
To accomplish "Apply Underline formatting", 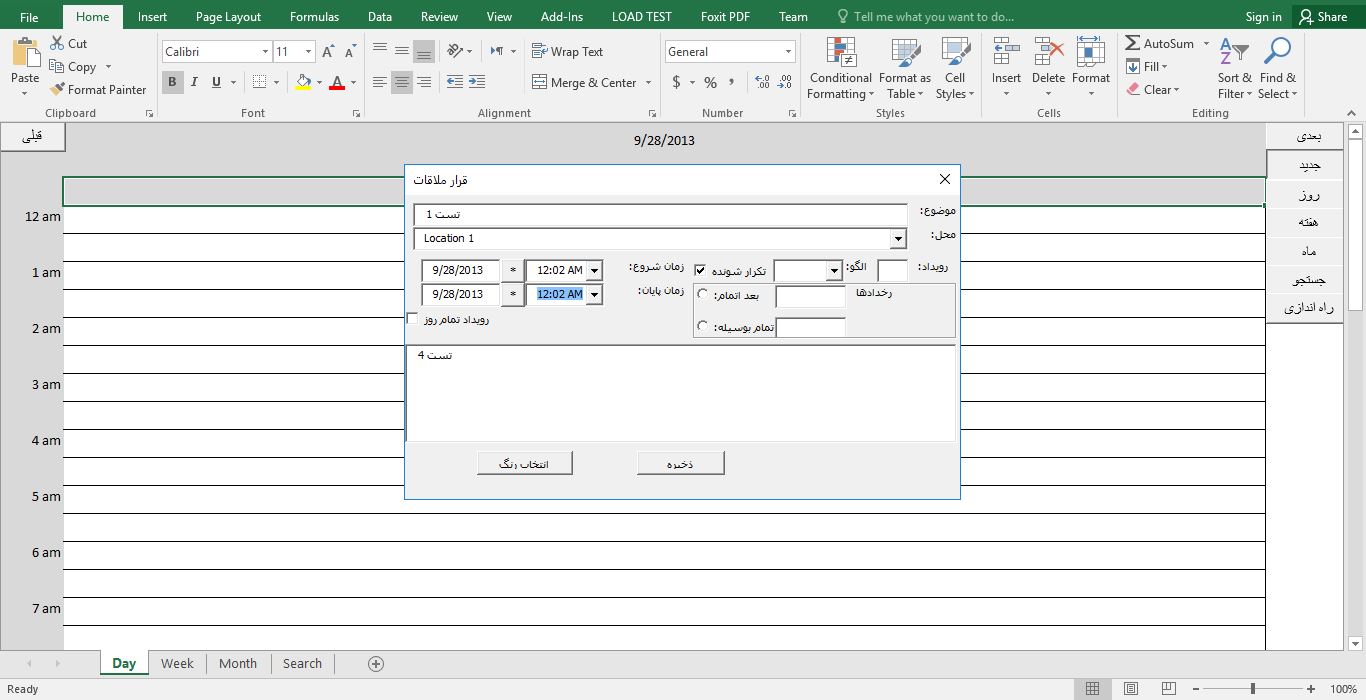I will coord(216,82).
